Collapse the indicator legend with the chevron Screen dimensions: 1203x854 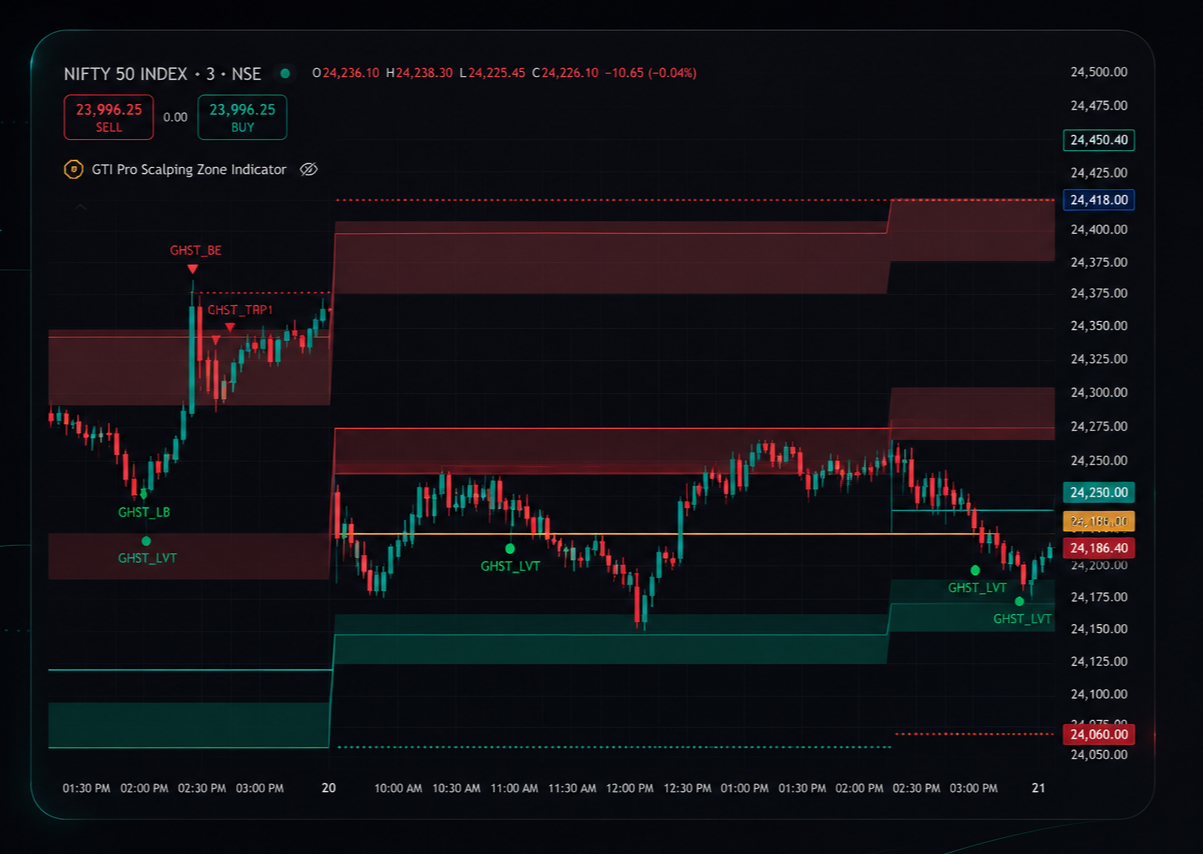pyautogui.click(x=81, y=207)
